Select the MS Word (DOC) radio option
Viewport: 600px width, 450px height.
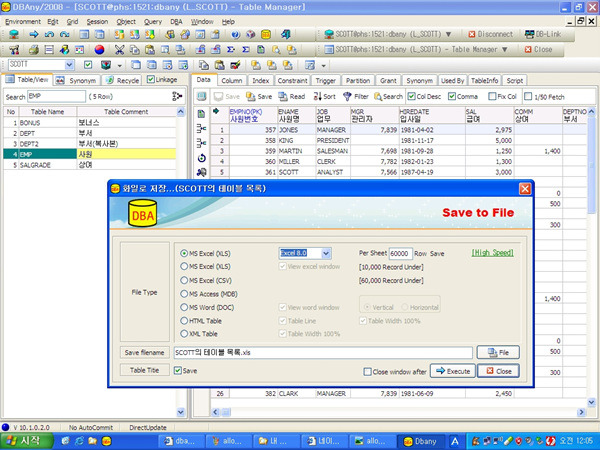(x=184, y=307)
